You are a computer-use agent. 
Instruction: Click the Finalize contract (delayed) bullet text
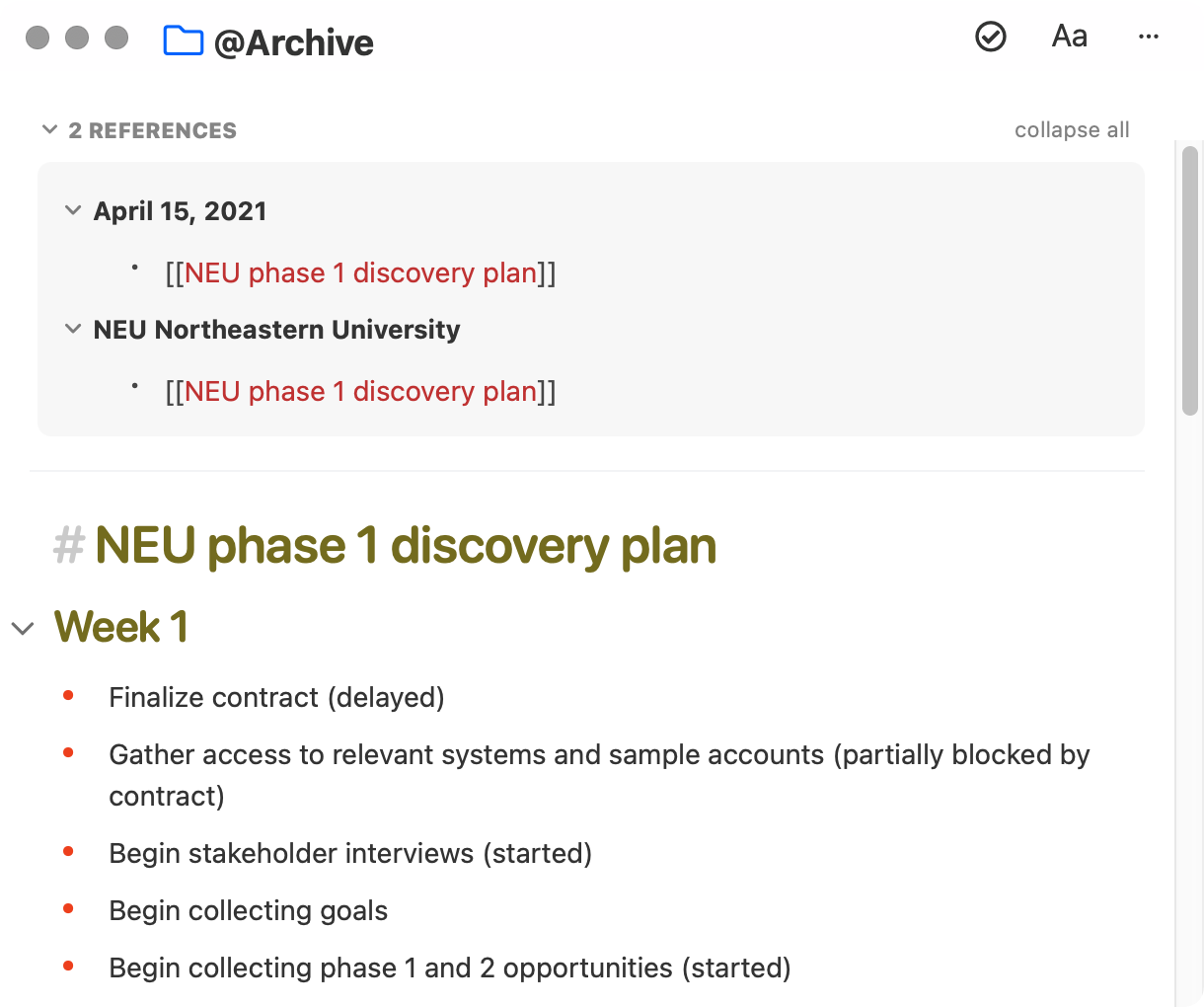point(276,697)
